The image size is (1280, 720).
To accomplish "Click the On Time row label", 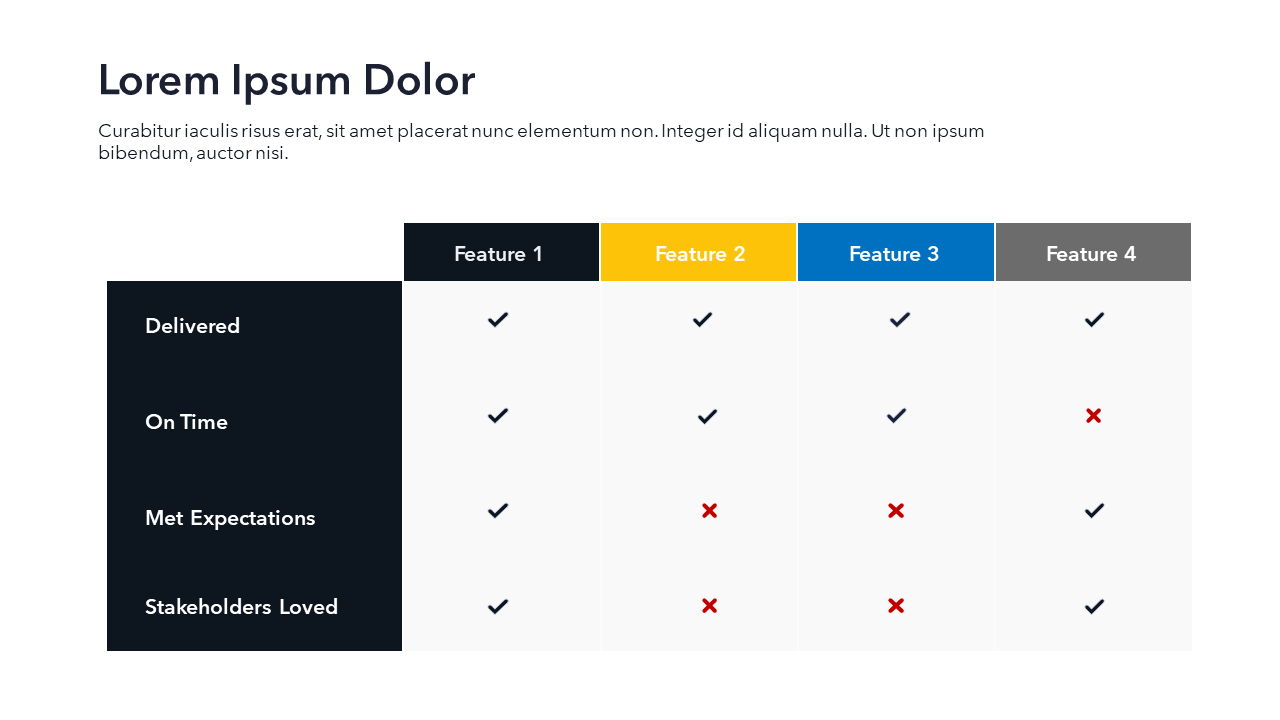I will (187, 422).
